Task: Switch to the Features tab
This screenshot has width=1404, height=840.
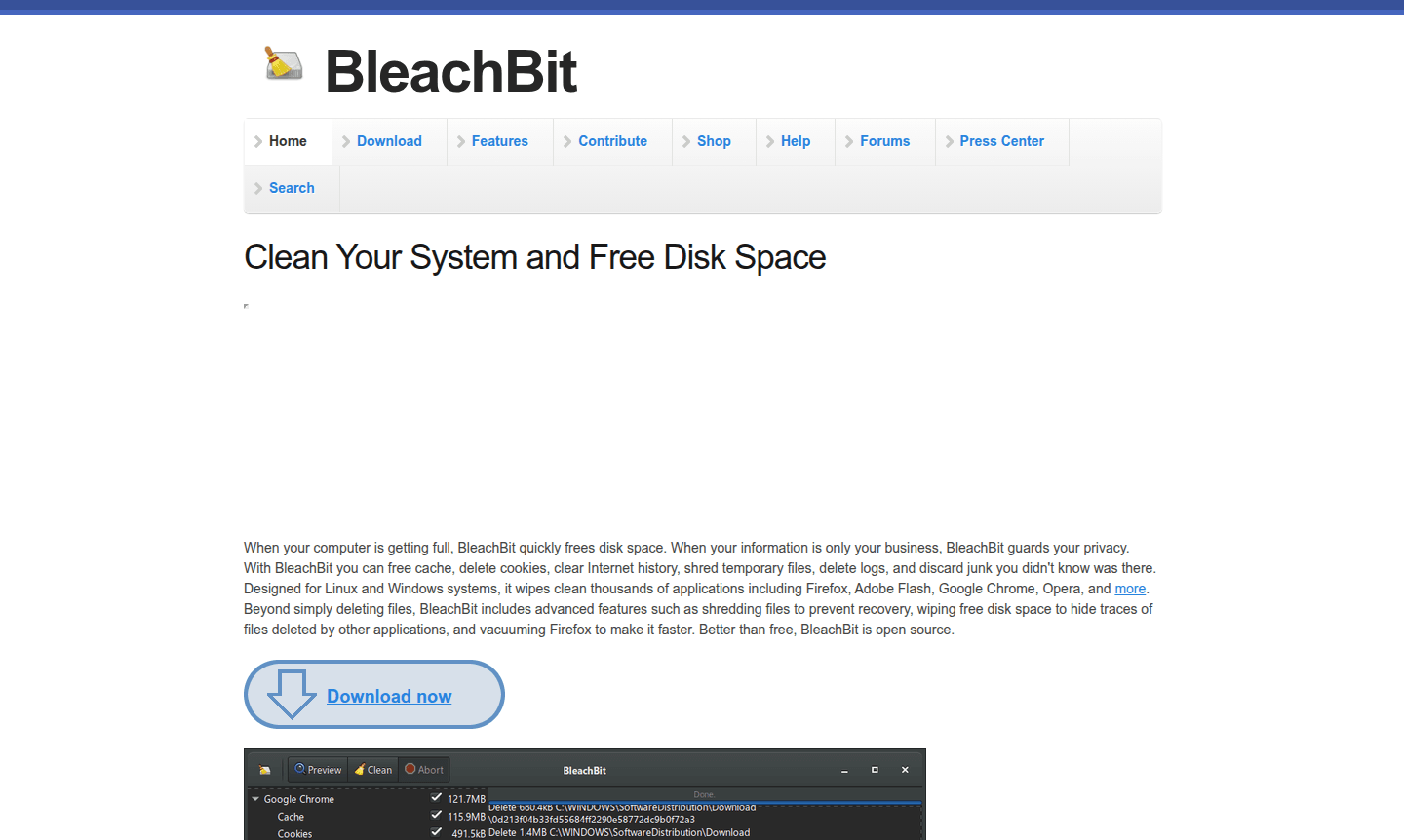Action: click(x=498, y=141)
